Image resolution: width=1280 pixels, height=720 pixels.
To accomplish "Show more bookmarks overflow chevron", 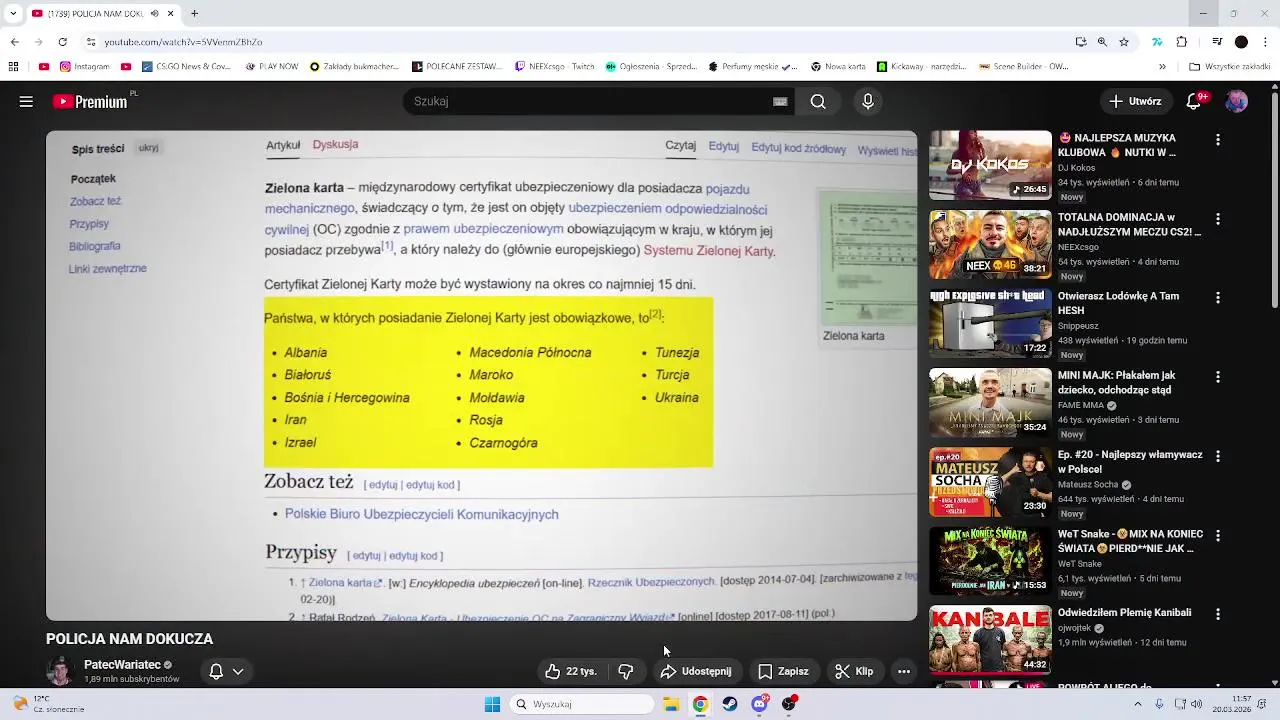I will [1162, 67].
